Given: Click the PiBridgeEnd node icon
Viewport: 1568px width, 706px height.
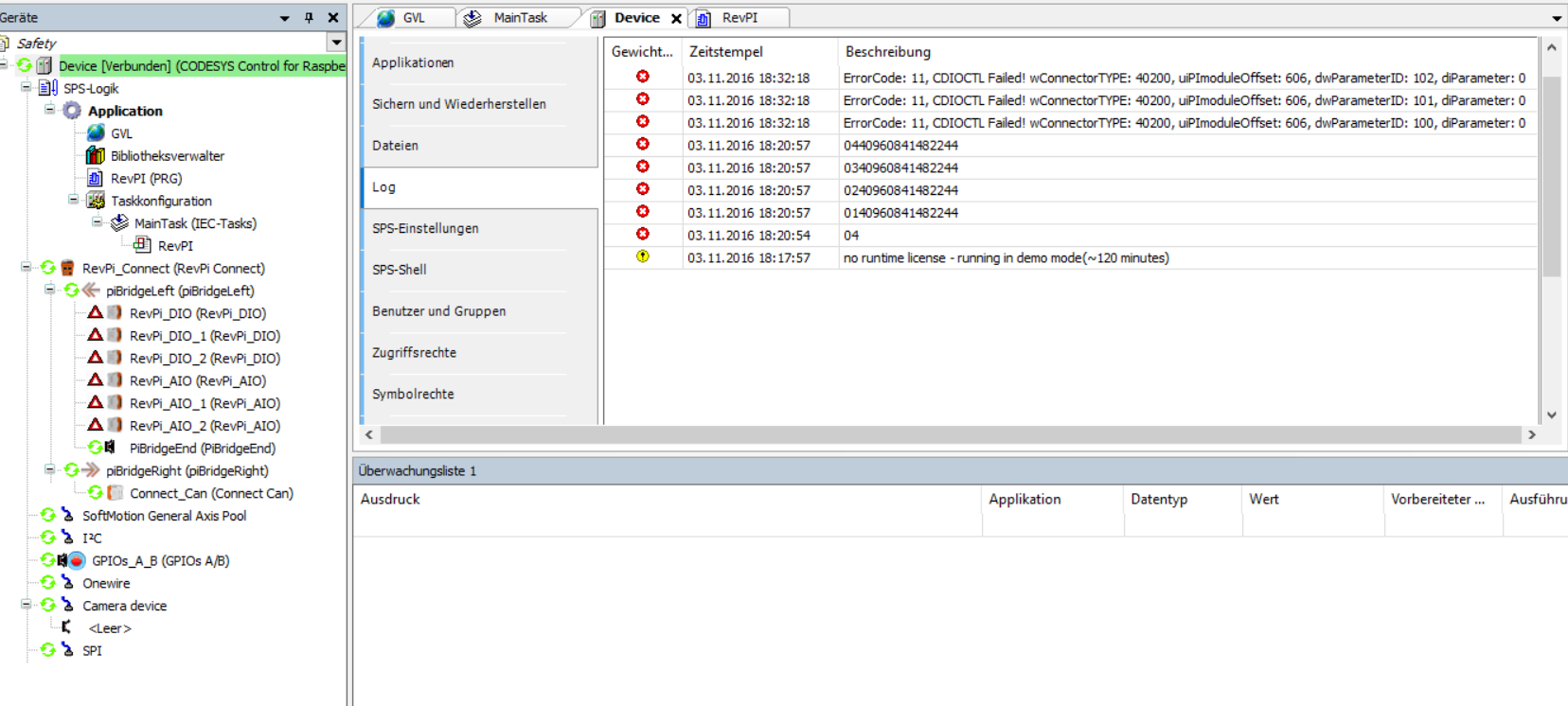Looking at the screenshot, I should point(110,447).
